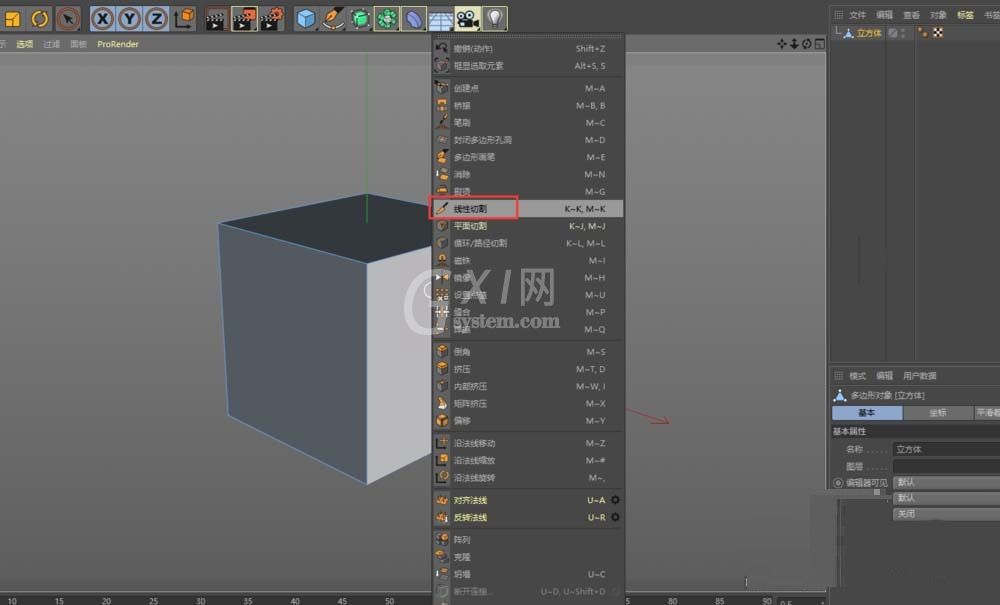1000x605 pixels.
Task: Open the 过滤 viewport menu
Action: click(51, 44)
